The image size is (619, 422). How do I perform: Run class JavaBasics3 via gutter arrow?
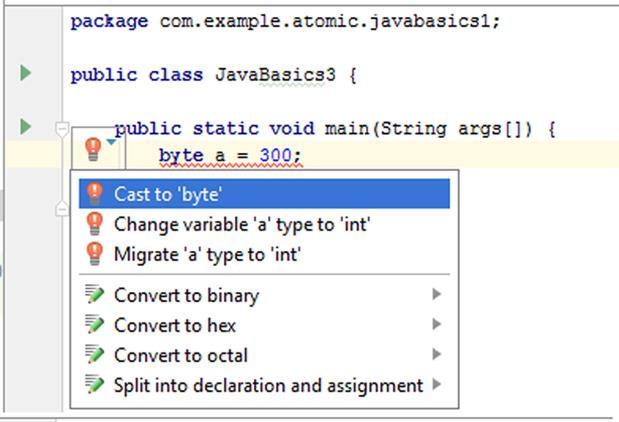[26, 73]
